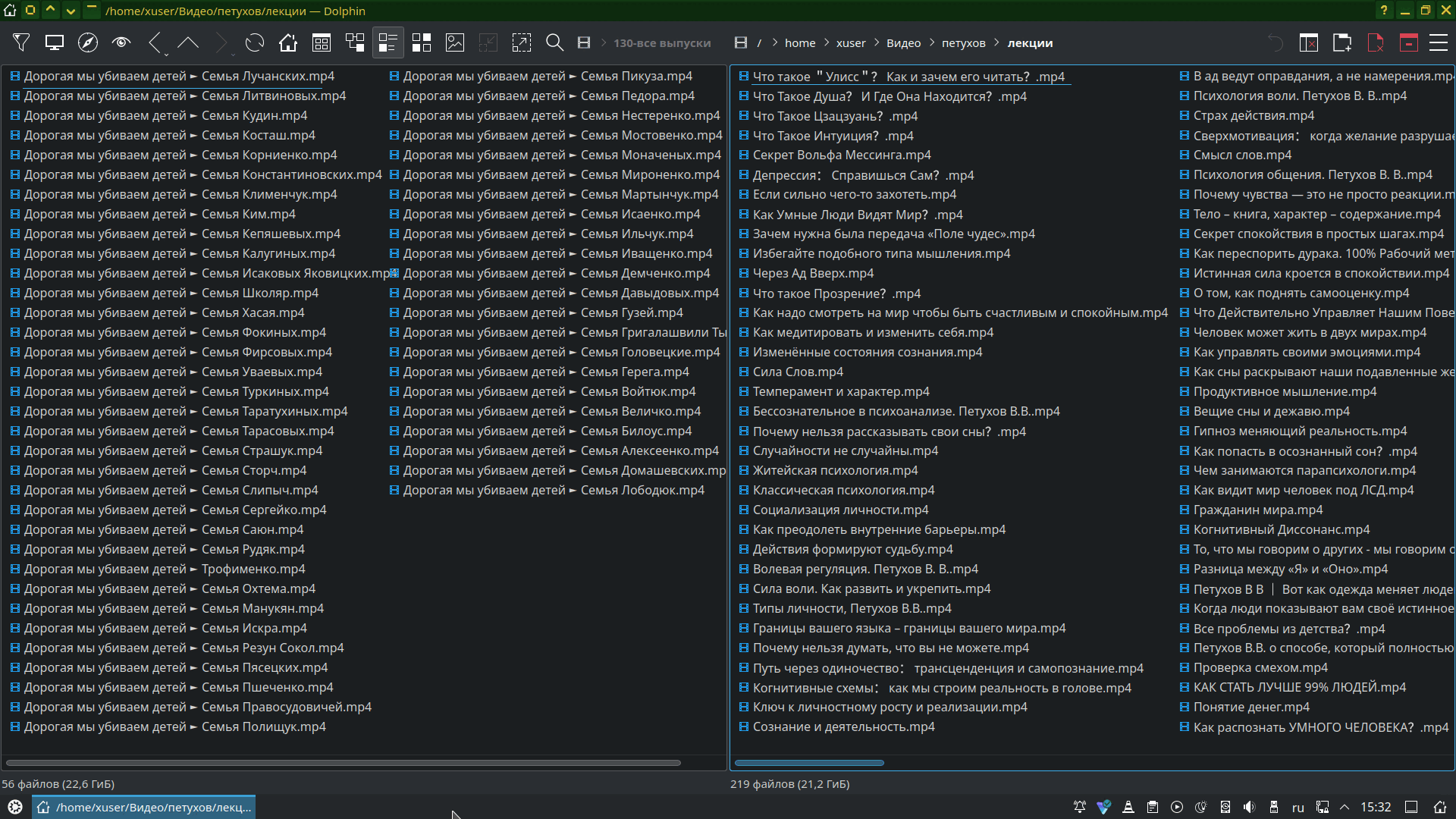Navigate to 'home' in the breadcrumb
Image resolution: width=1456 pixels, height=819 pixels.
pos(800,43)
